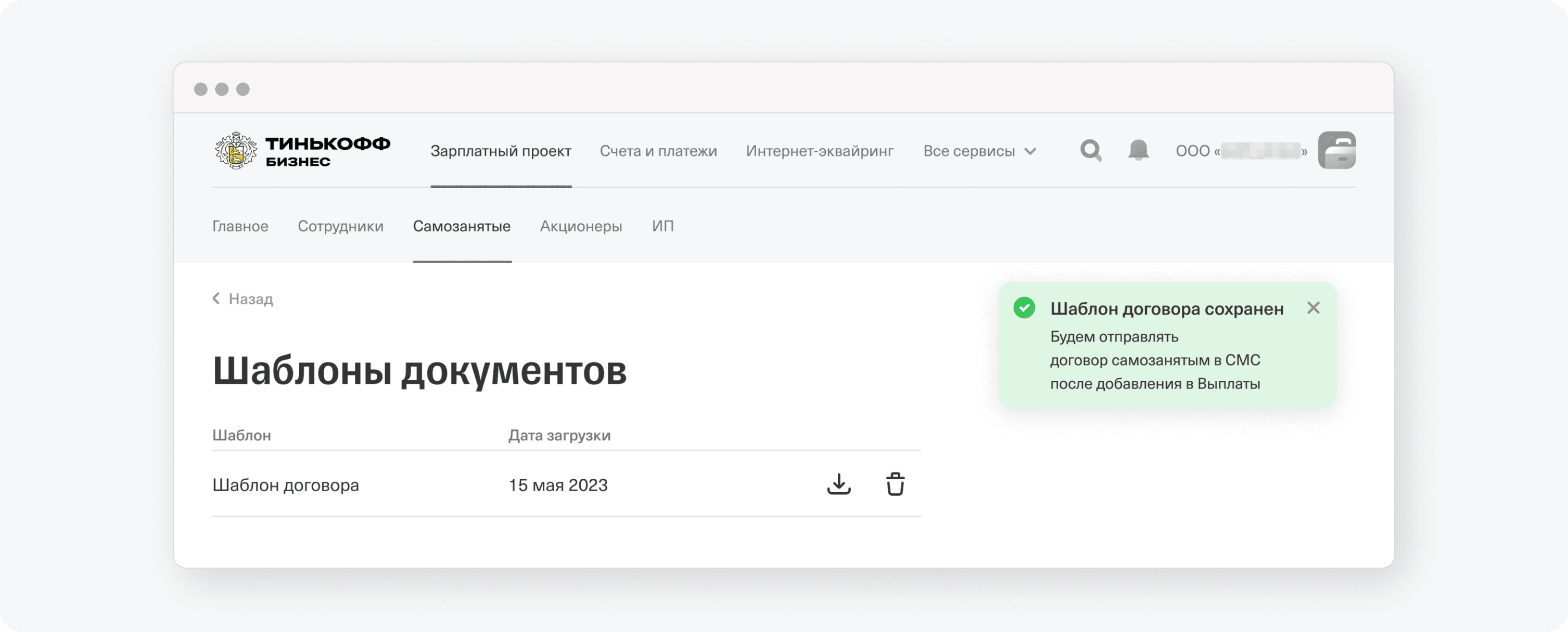The image size is (1568, 632).
Task: Click the ООО company name
Action: point(1240,151)
